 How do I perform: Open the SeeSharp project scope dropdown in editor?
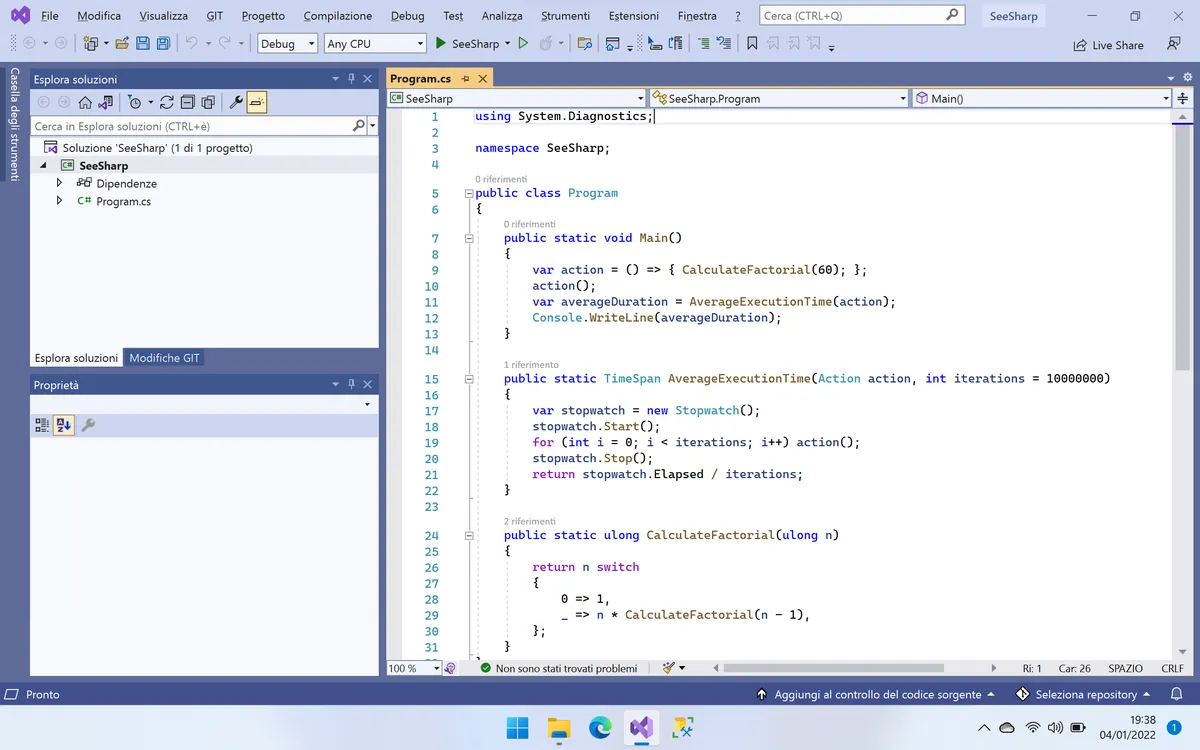[517, 98]
